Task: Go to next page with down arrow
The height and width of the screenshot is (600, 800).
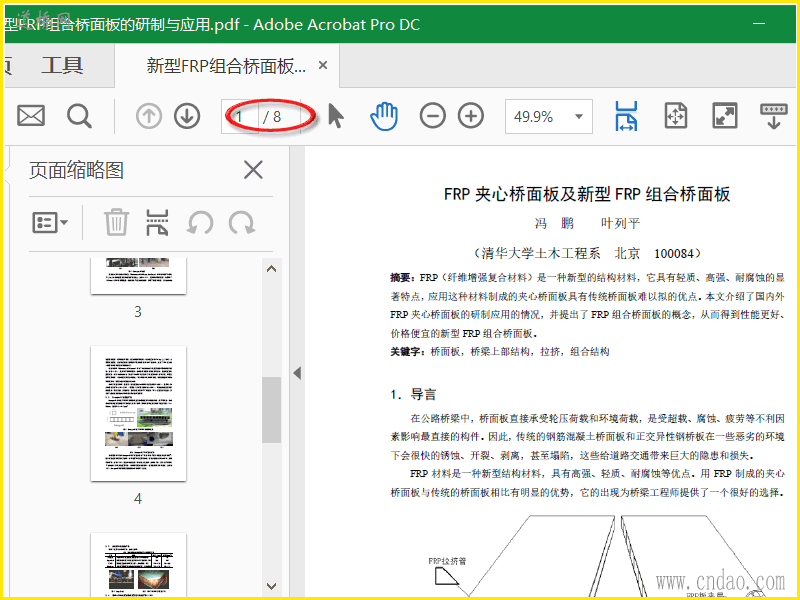Action: click(x=187, y=116)
